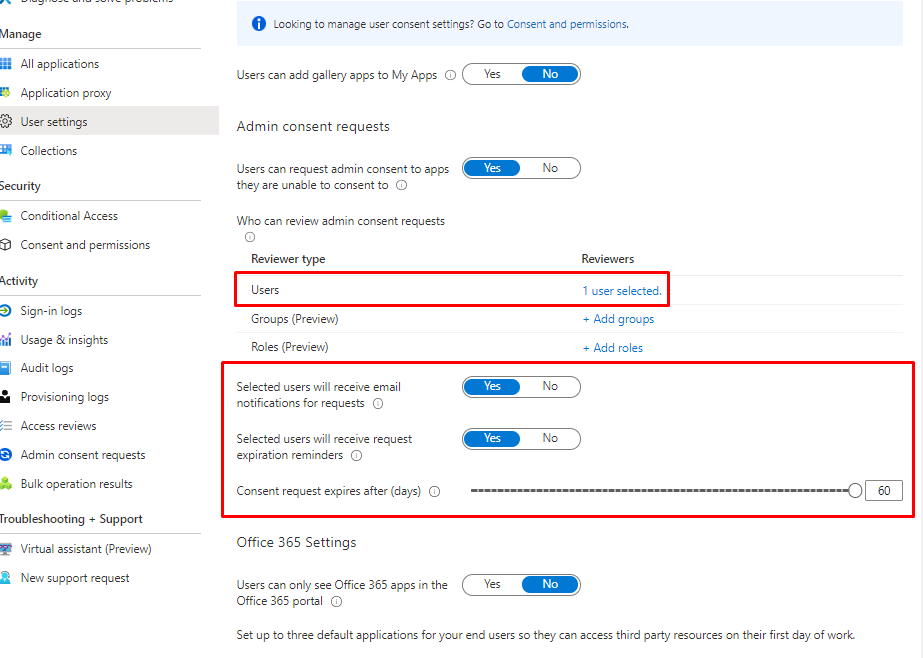Screen dimensions: 923x658
Task: Click the Application proxy icon
Action: 6,93
